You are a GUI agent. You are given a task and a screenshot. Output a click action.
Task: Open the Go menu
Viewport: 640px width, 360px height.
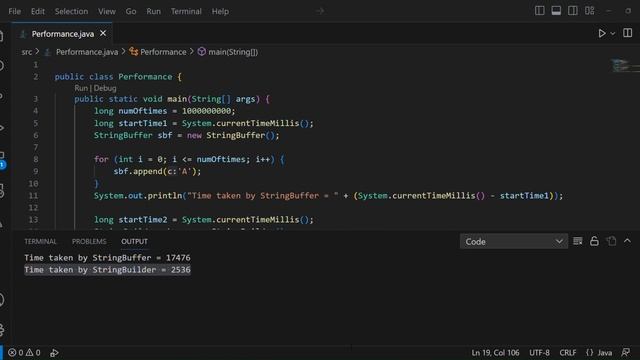(131, 11)
